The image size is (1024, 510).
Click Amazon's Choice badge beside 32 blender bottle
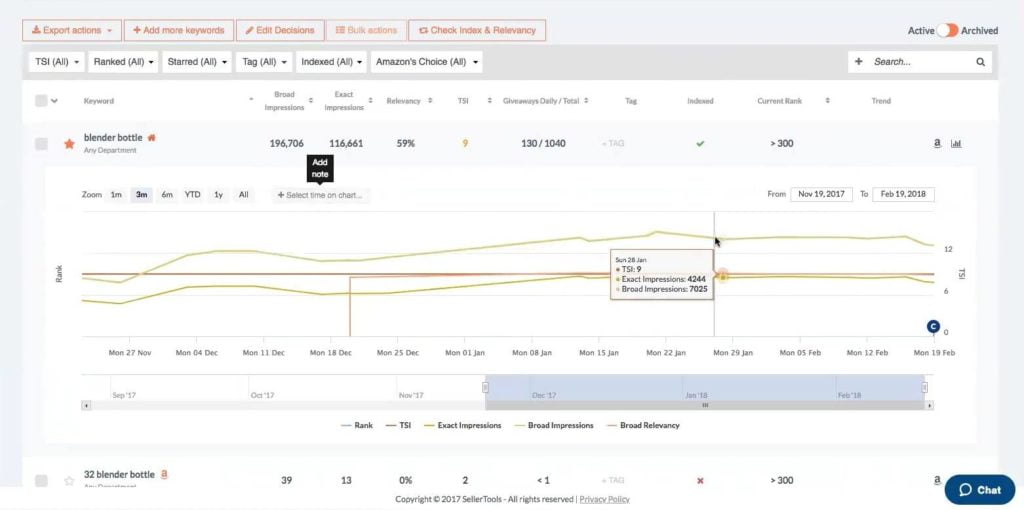pos(165,474)
